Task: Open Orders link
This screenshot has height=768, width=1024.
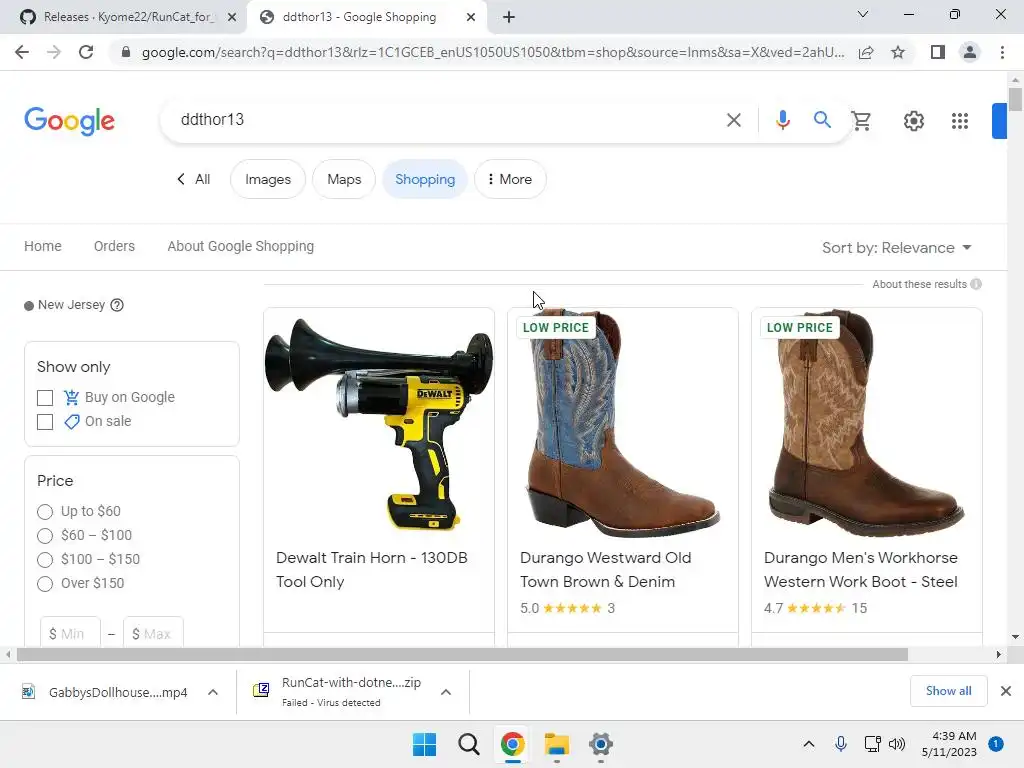Action: click(114, 246)
